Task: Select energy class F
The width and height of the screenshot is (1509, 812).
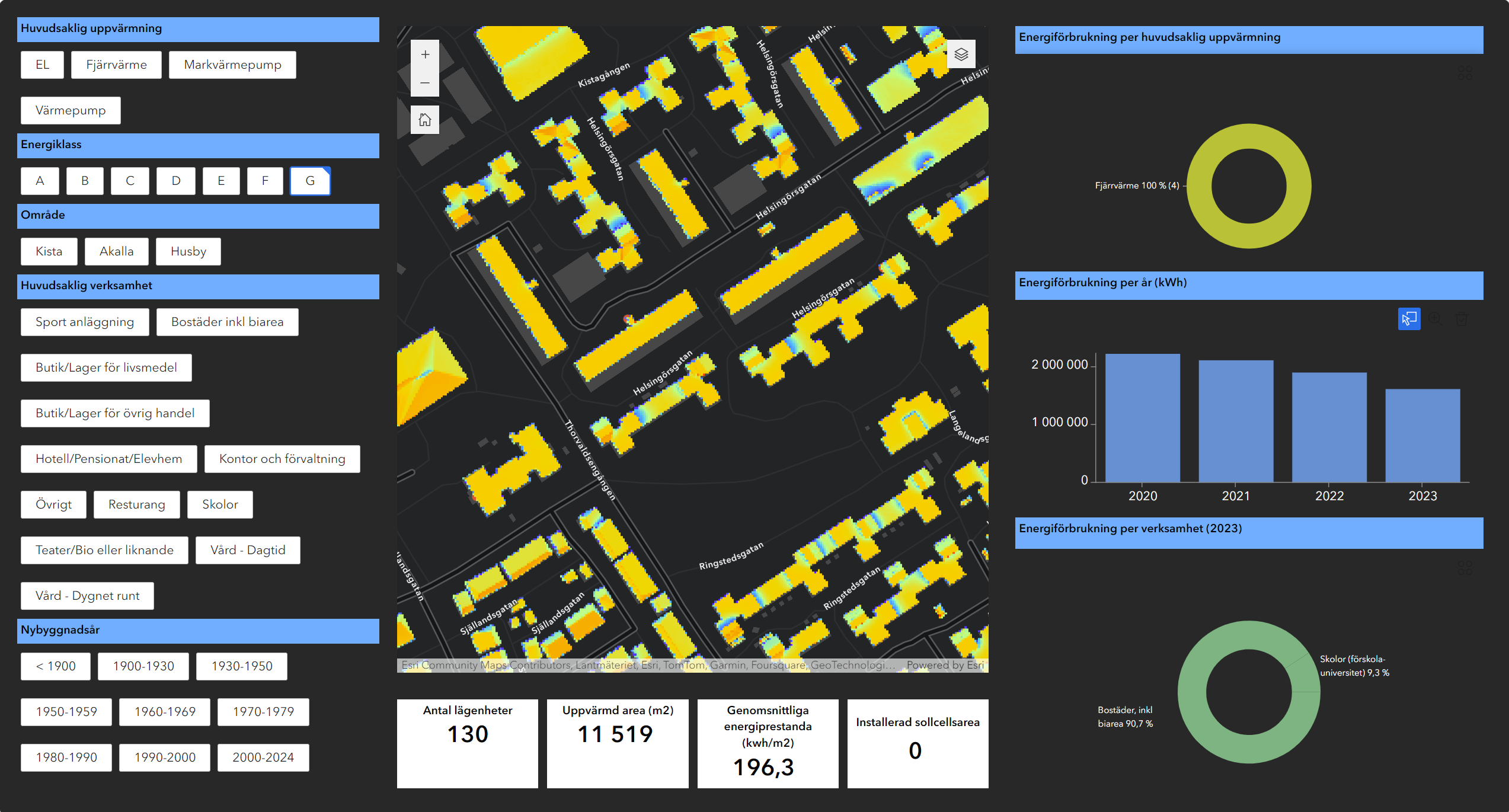Action: pyautogui.click(x=265, y=181)
